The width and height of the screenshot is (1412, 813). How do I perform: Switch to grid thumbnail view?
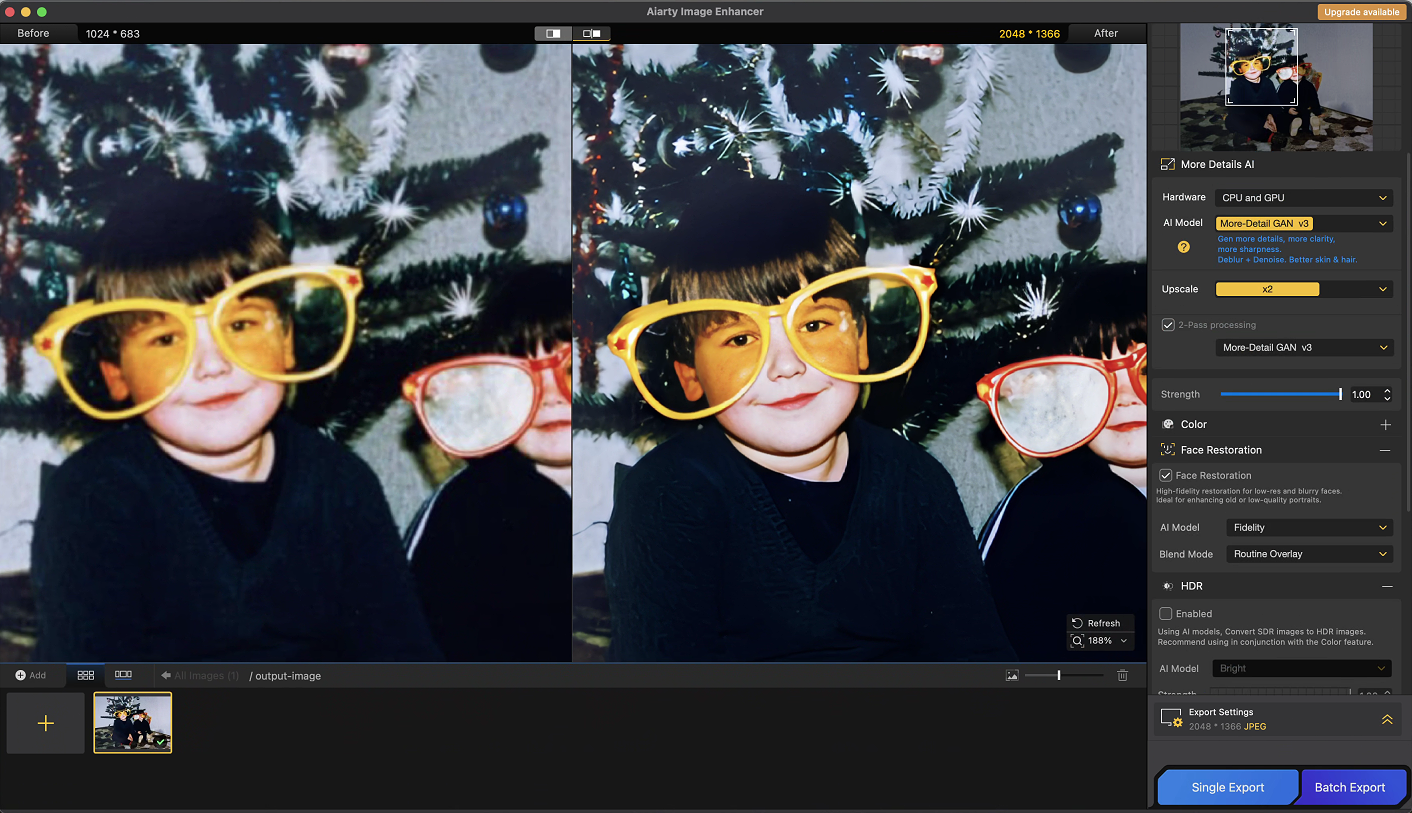click(x=86, y=675)
